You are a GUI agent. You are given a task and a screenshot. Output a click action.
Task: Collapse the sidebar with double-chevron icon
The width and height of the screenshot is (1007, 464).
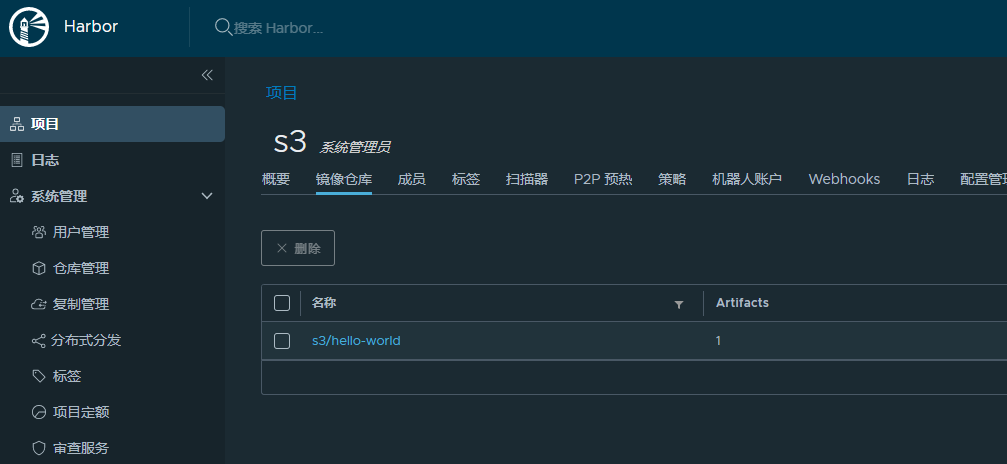click(207, 75)
